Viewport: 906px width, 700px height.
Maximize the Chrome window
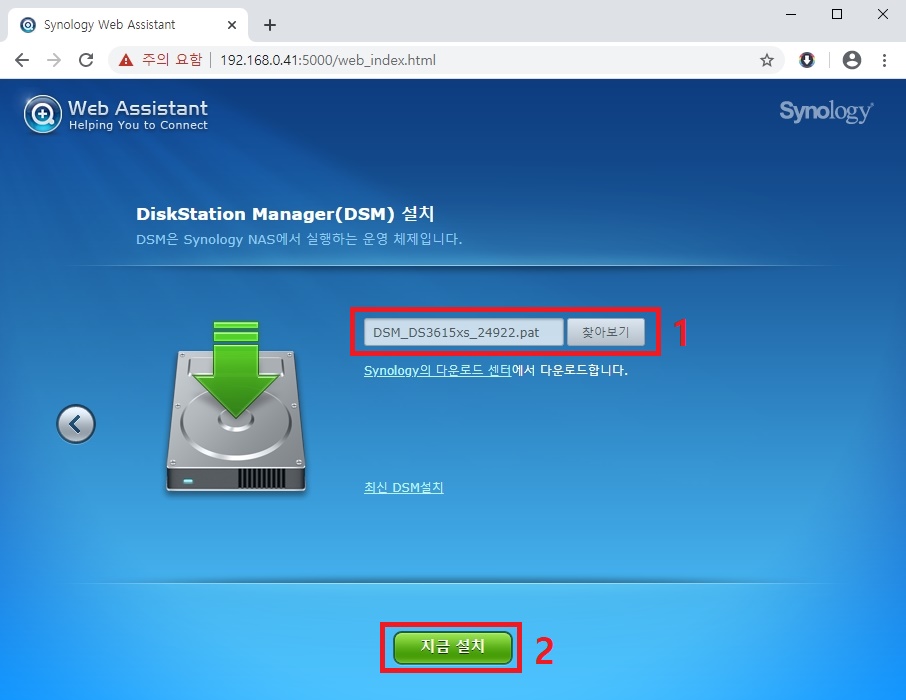[837, 14]
